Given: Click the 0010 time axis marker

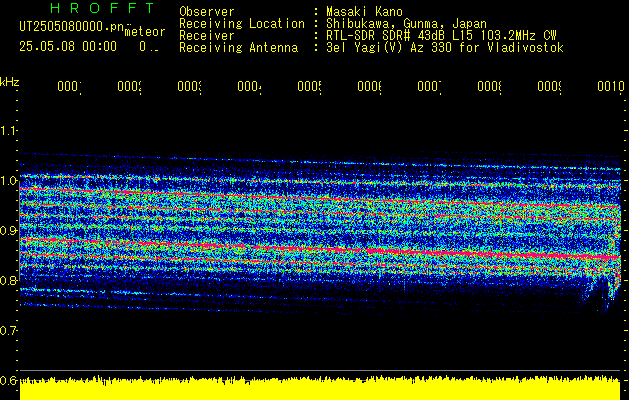Looking at the screenshot, I should tap(611, 86).
